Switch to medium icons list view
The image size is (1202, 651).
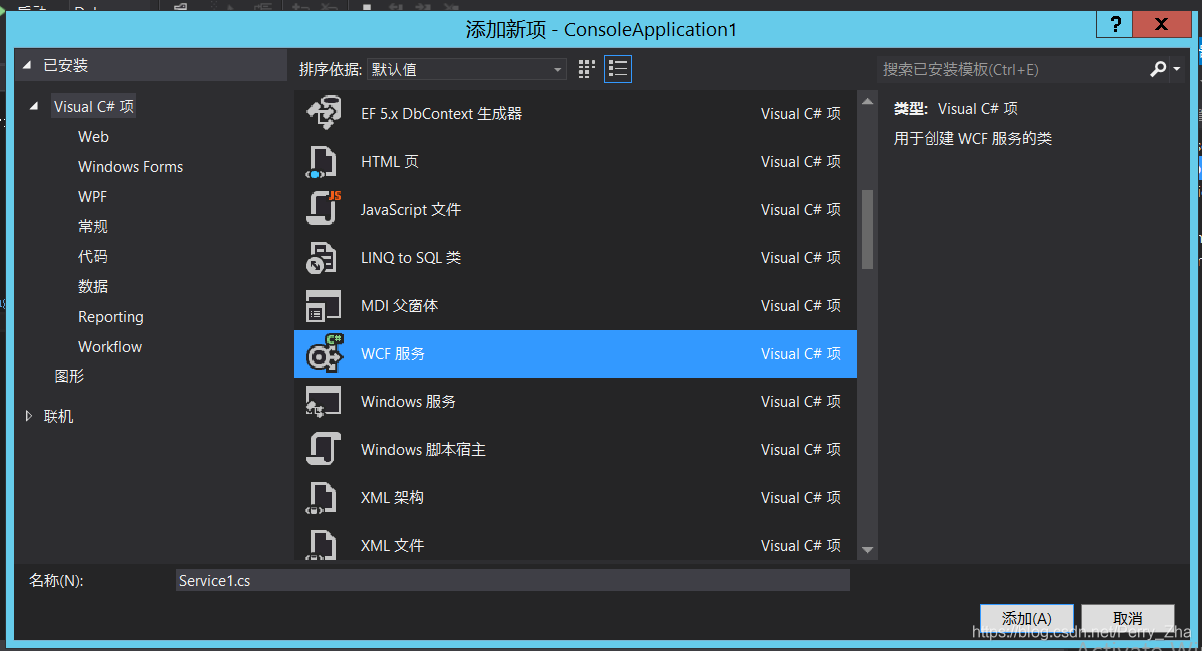tap(618, 69)
